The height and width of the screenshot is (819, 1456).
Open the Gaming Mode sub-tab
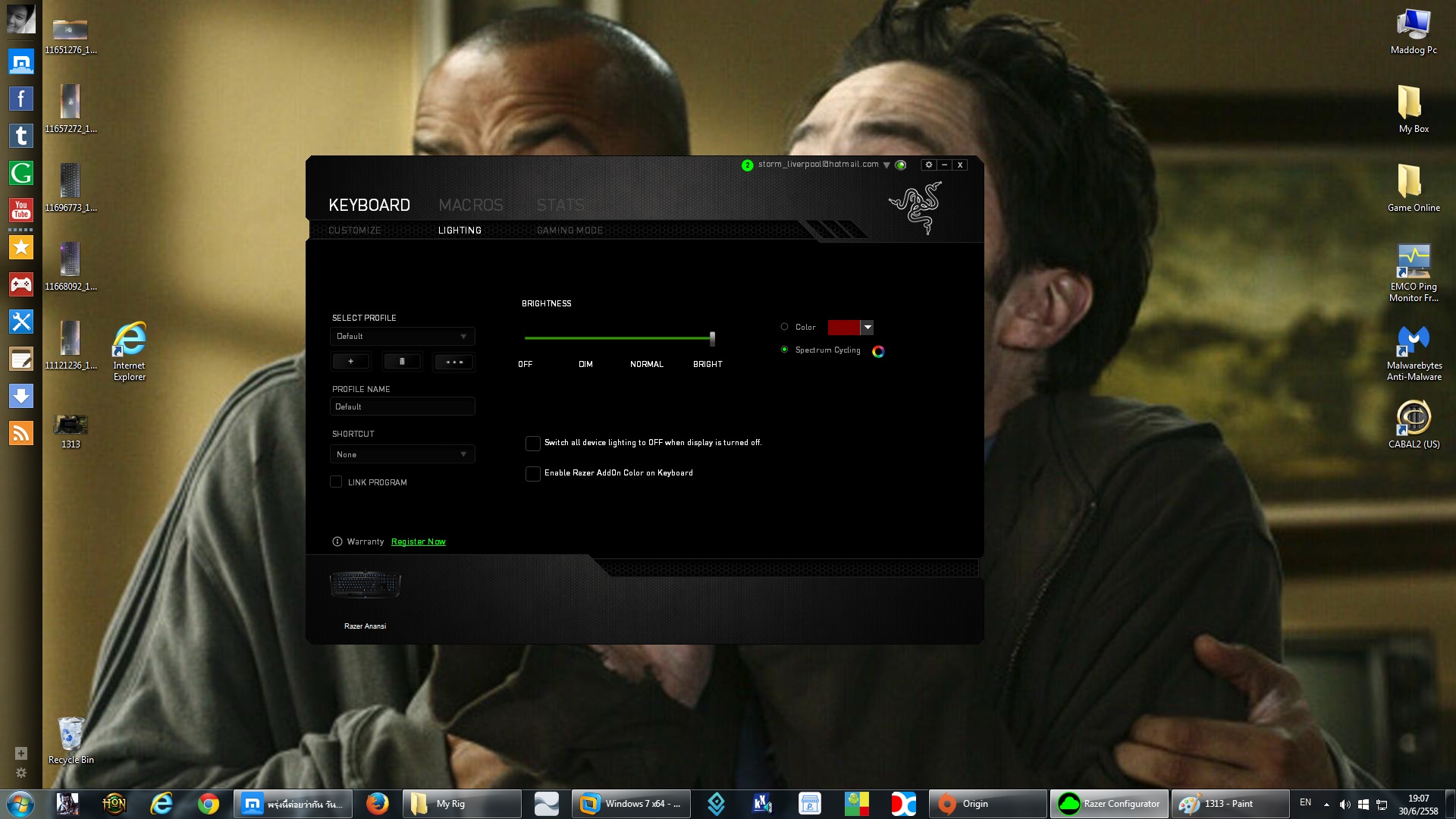[570, 231]
